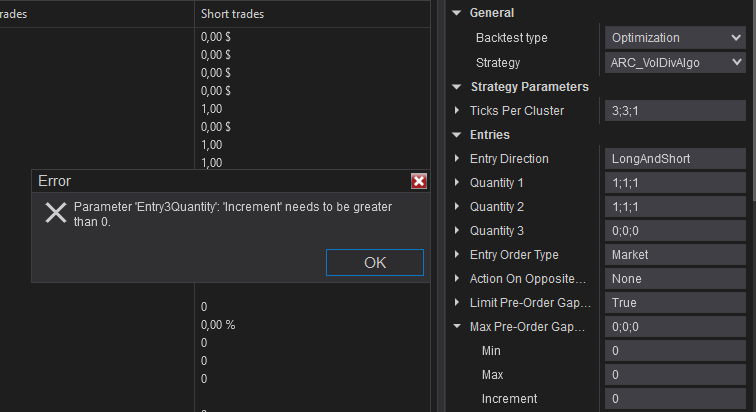Click the Min value field
756x412 pixels.
pyautogui.click(x=675, y=351)
